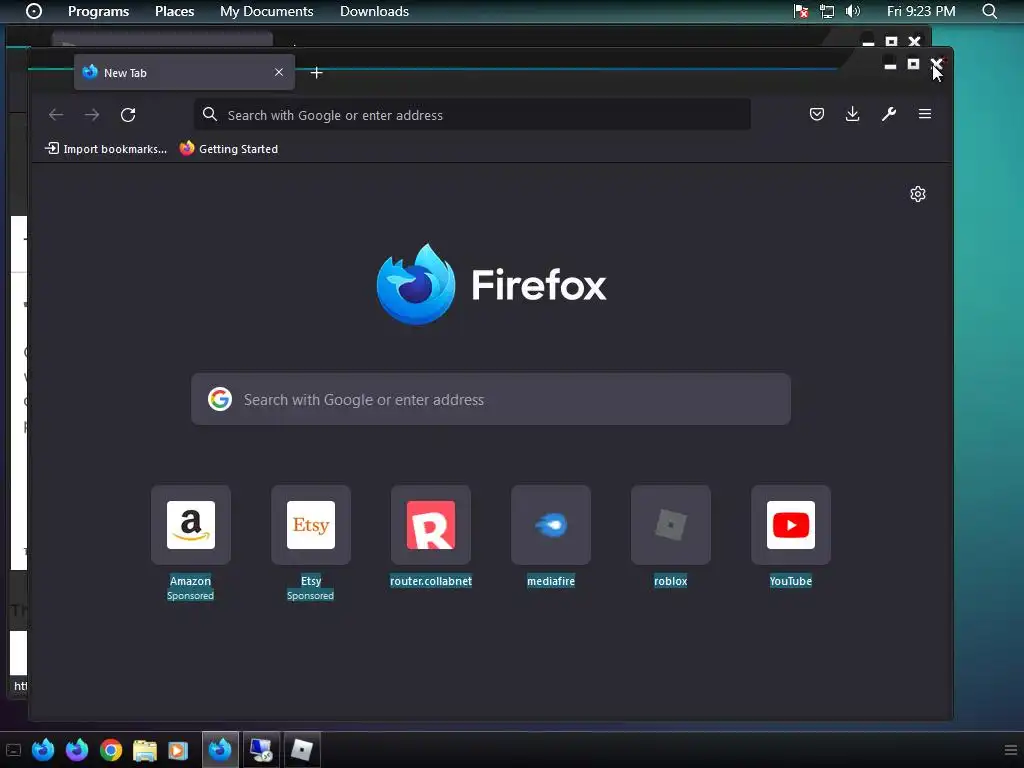Open the Downloads menu in top bar
Screen dimensions: 1024x768
[x=374, y=11]
